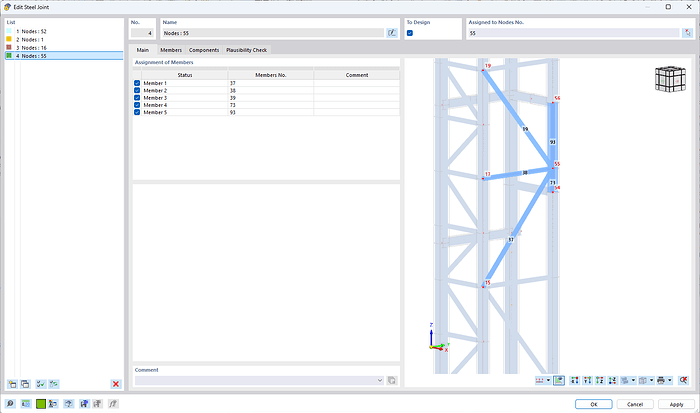700x413 pixels.
Task: Click the pick nodes icon beside Assigned Nodes
Action: tap(688, 33)
